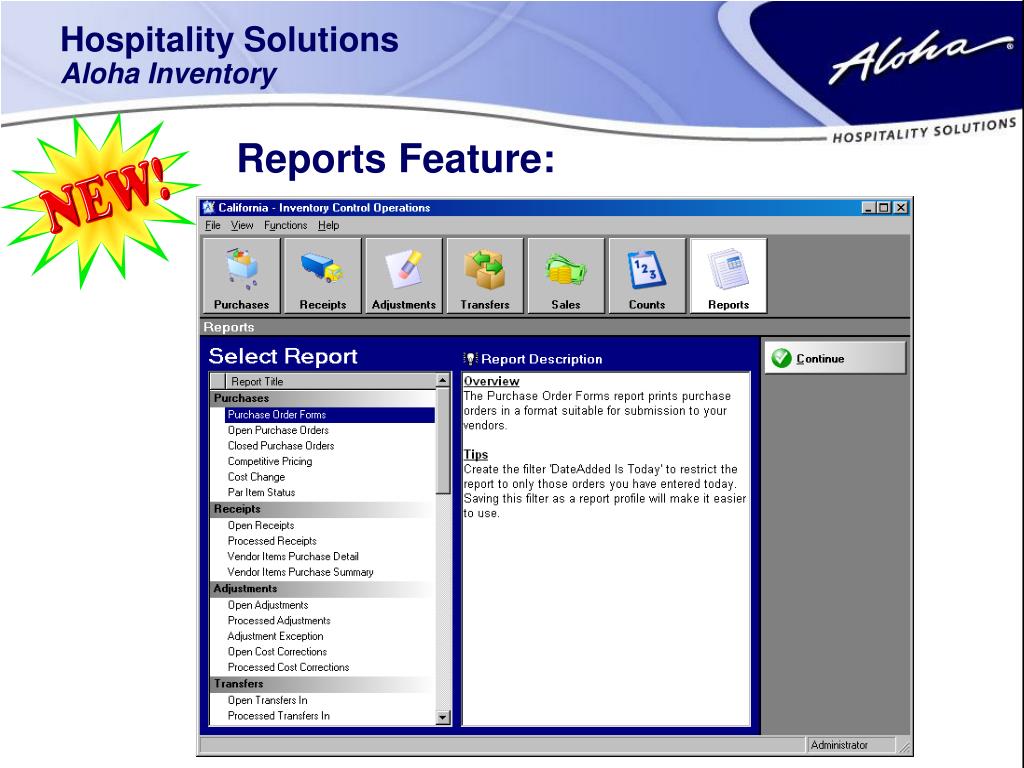Select the Adjustment Exception report
Image resolution: width=1024 pixels, height=768 pixels.
[x=275, y=637]
